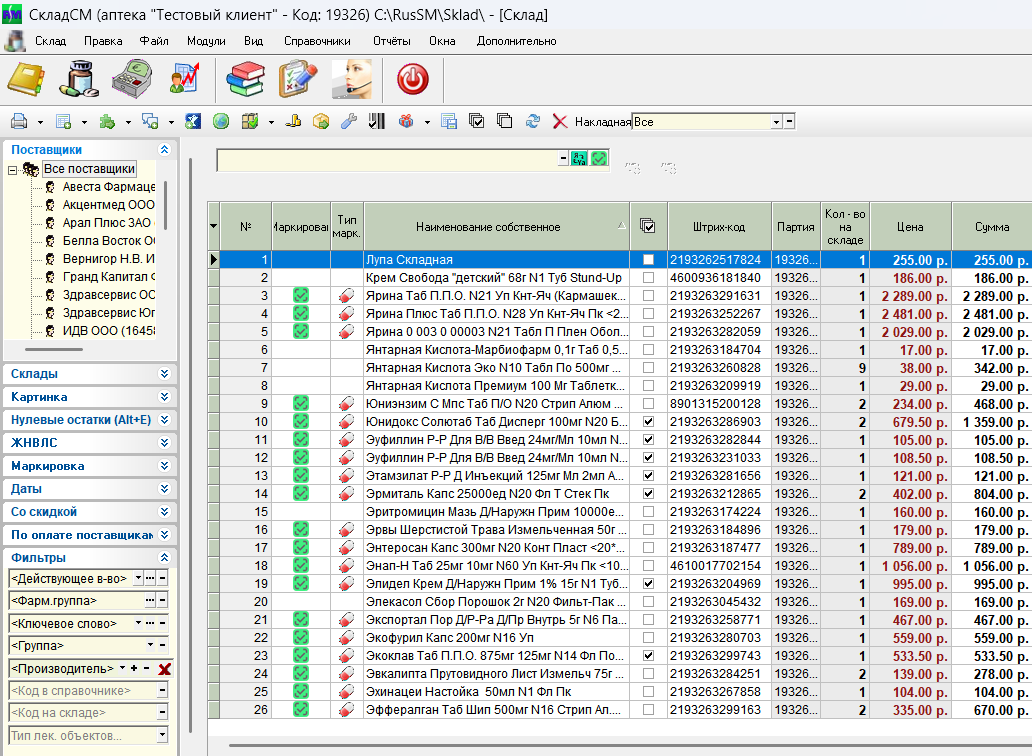1032x756 pixels.
Task: Click the suppliers list vertical scrollbar
Action: click(165, 205)
